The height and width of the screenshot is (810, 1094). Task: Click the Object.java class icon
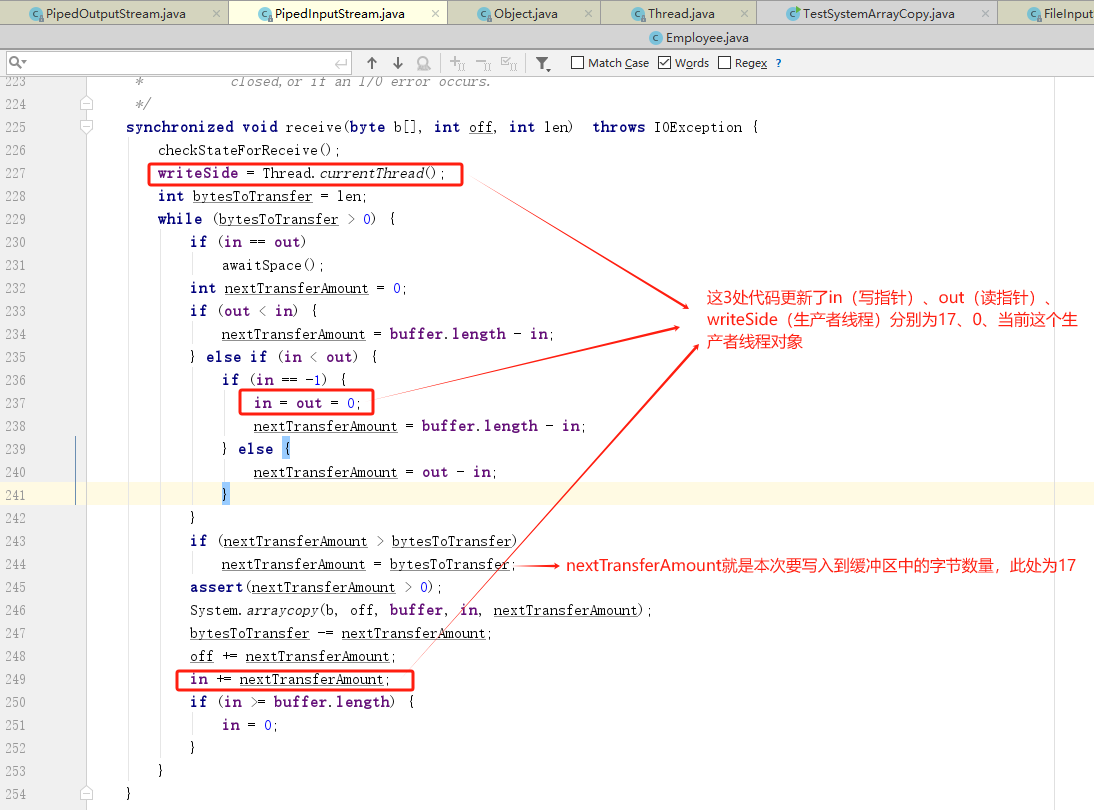[485, 14]
